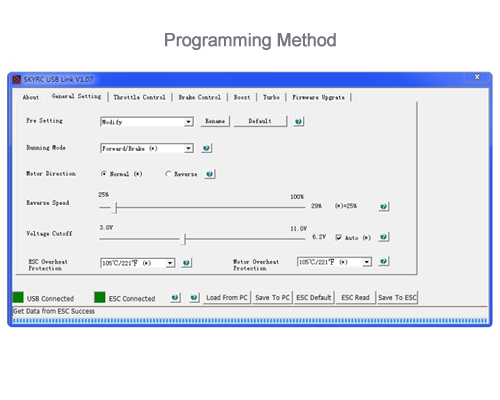500x400 pixels.
Task: Expand the ESC Overheat Protection temperature dropdown
Action: tap(170, 263)
